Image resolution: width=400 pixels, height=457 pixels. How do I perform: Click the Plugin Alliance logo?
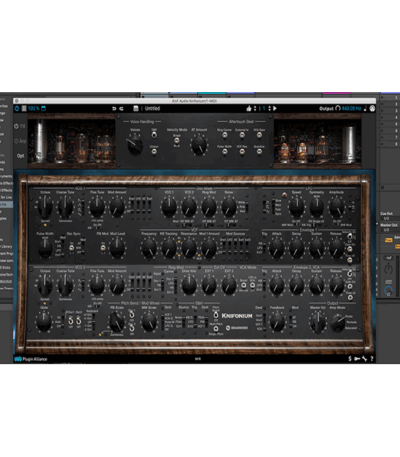(31, 359)
